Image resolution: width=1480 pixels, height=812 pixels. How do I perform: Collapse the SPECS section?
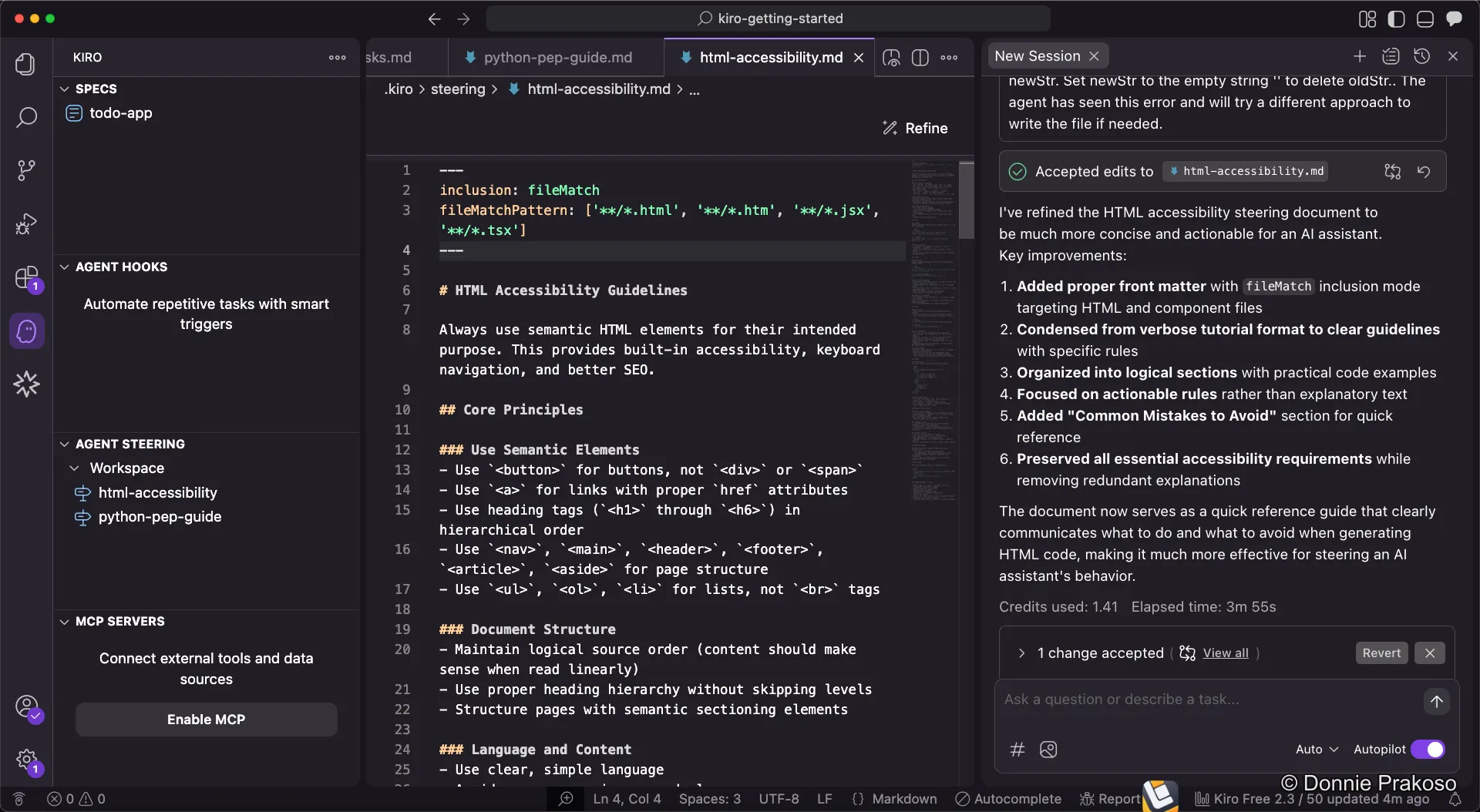tap(63, 89)
